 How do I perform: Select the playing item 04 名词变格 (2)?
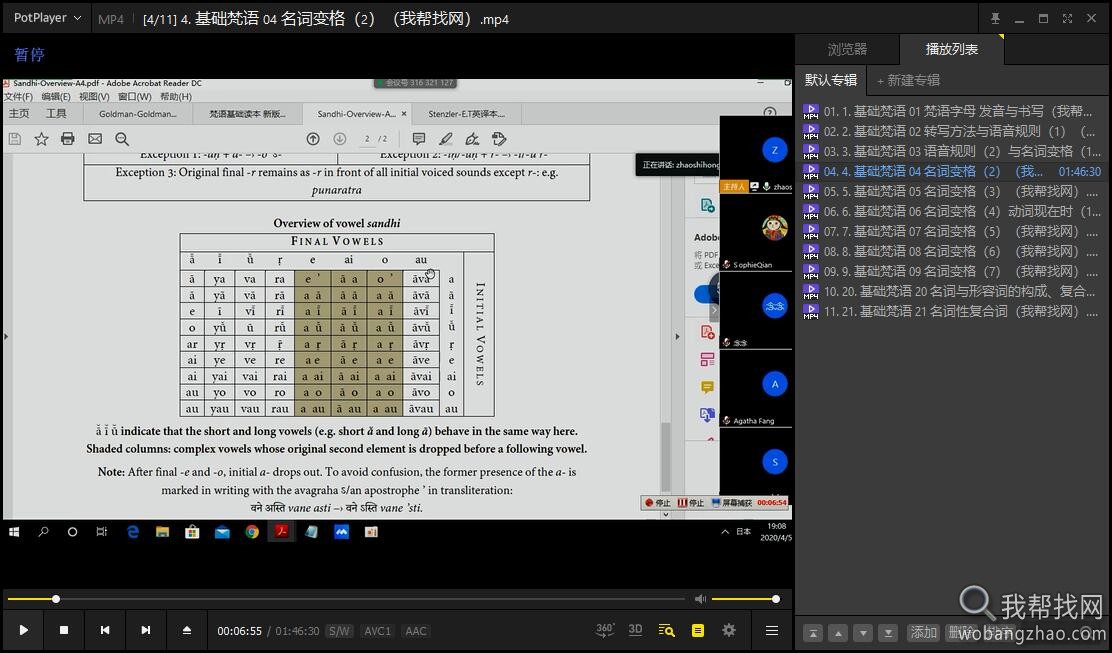click(x=952, y=172)
